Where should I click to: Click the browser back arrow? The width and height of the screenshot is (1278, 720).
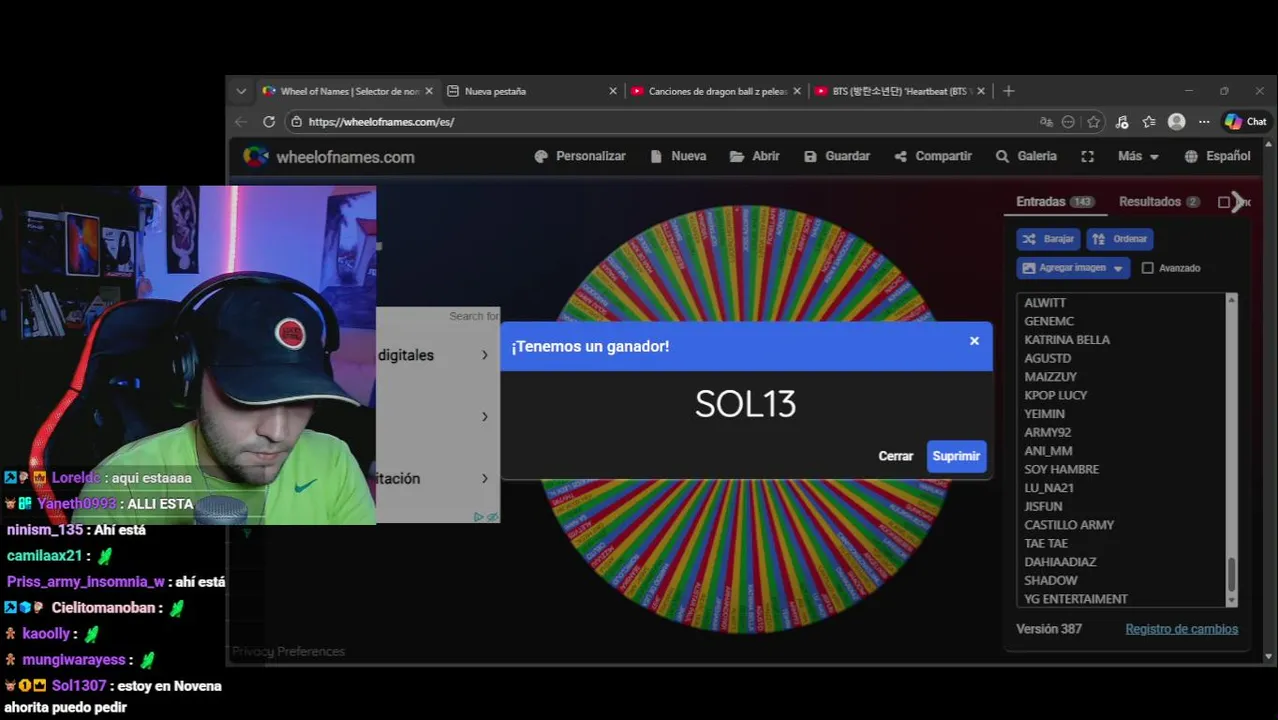coord(241,122)
